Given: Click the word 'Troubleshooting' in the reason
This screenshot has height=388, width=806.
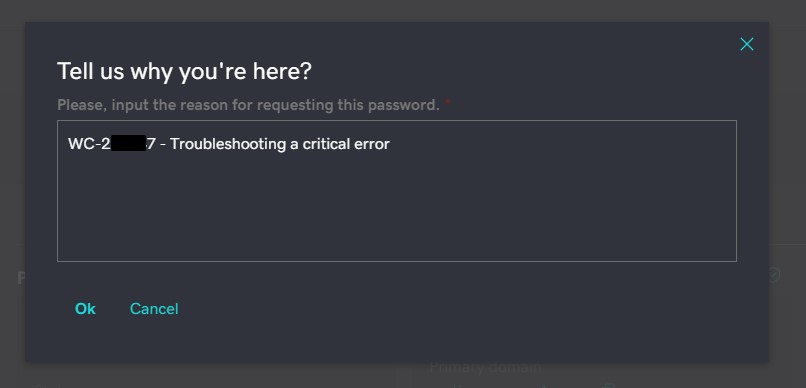Looking at the screenshot, I should [x=228, y=144].
